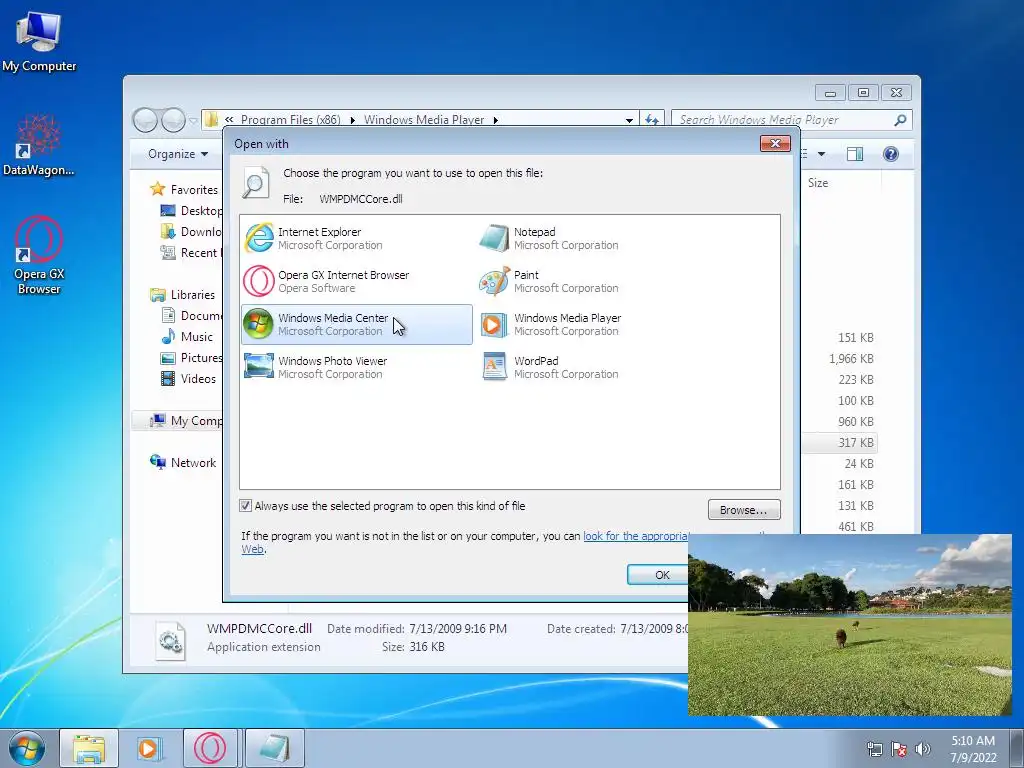Select the file row sized 1,966 KB
1024x768 pixels.
point(850,359)
